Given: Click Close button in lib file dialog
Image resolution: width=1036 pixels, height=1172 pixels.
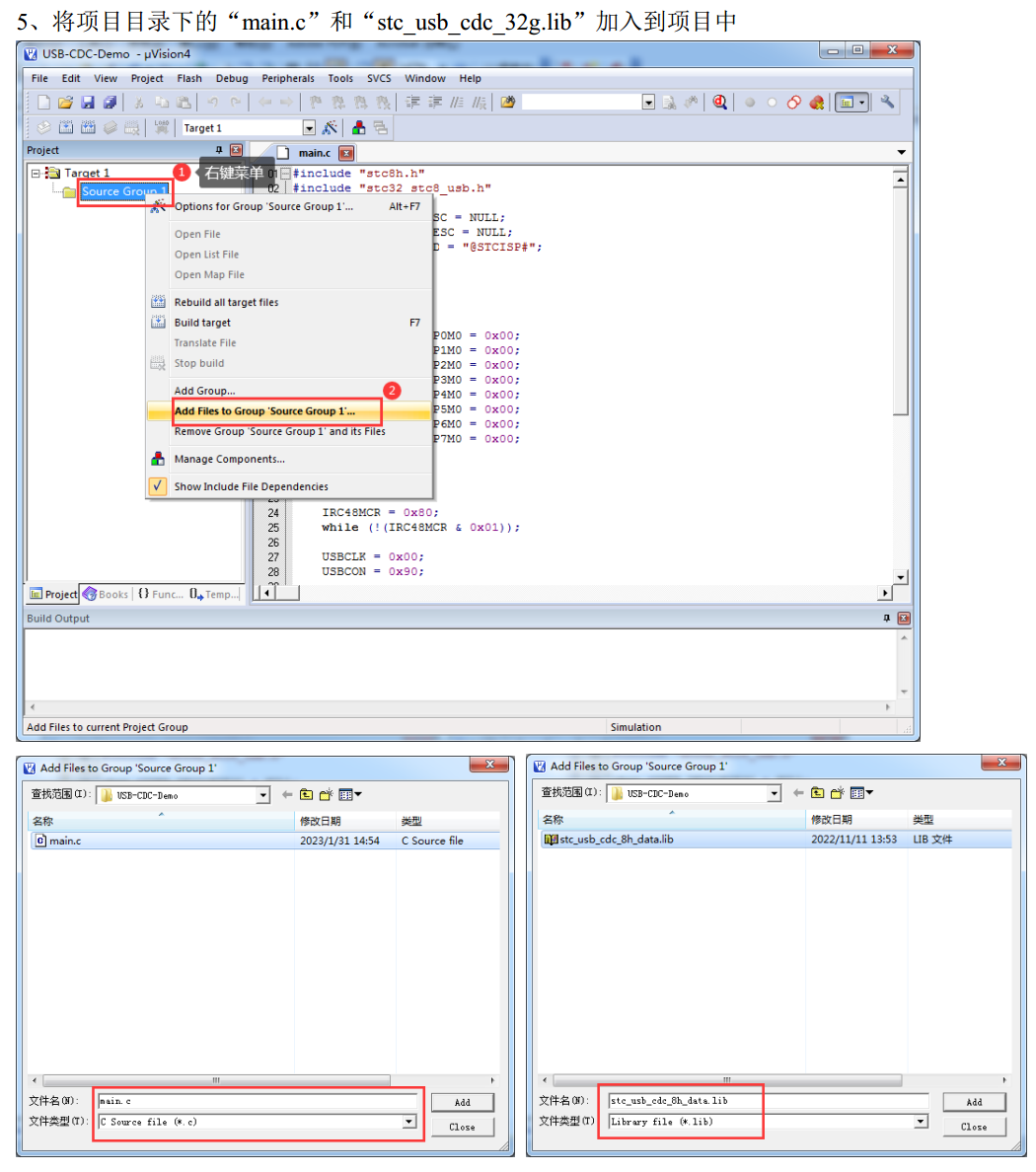Looking at the screenshot, I should click(x=974, y=1127).
